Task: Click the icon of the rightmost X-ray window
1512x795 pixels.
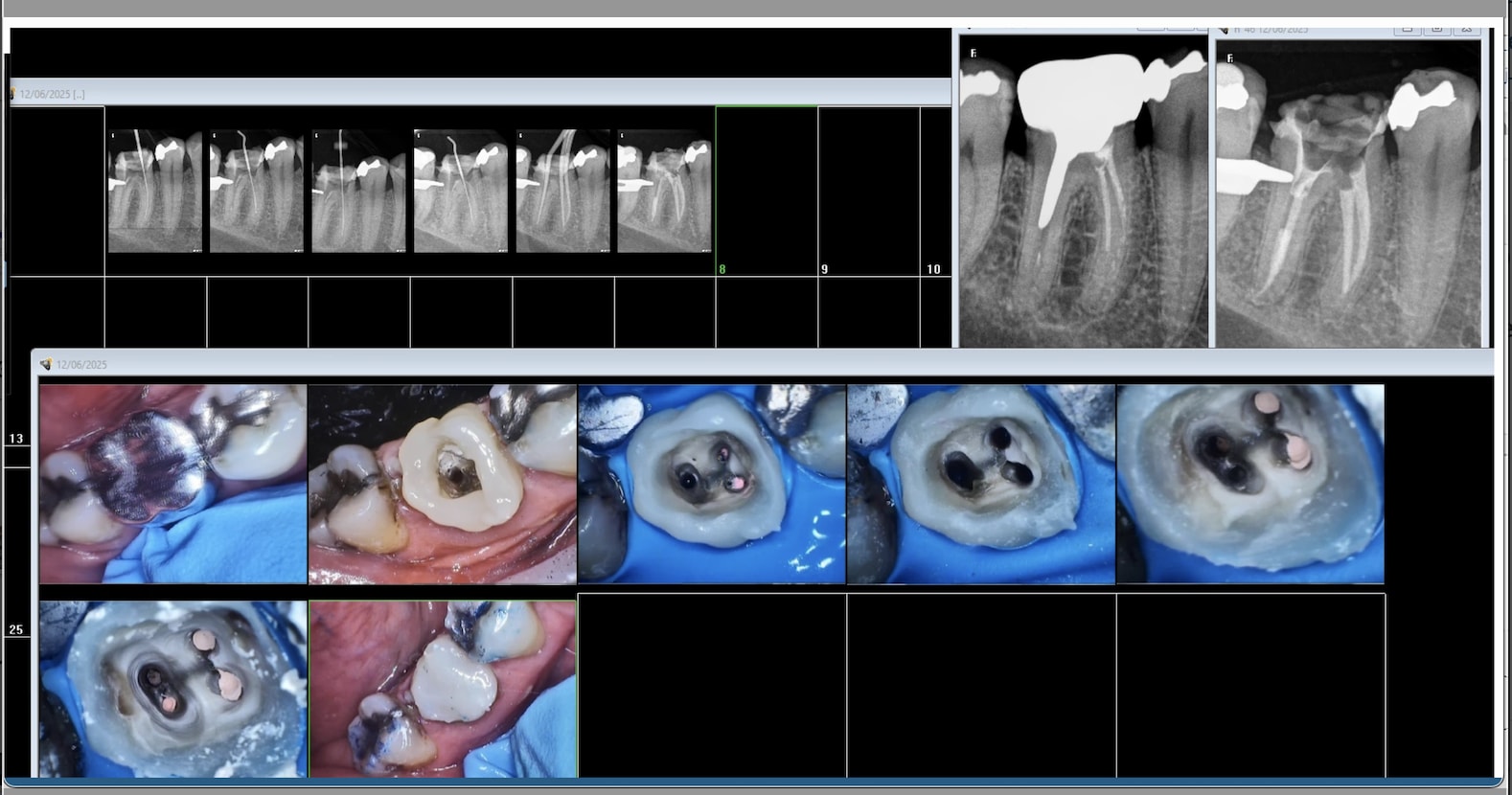Action: click(1224, 30)
